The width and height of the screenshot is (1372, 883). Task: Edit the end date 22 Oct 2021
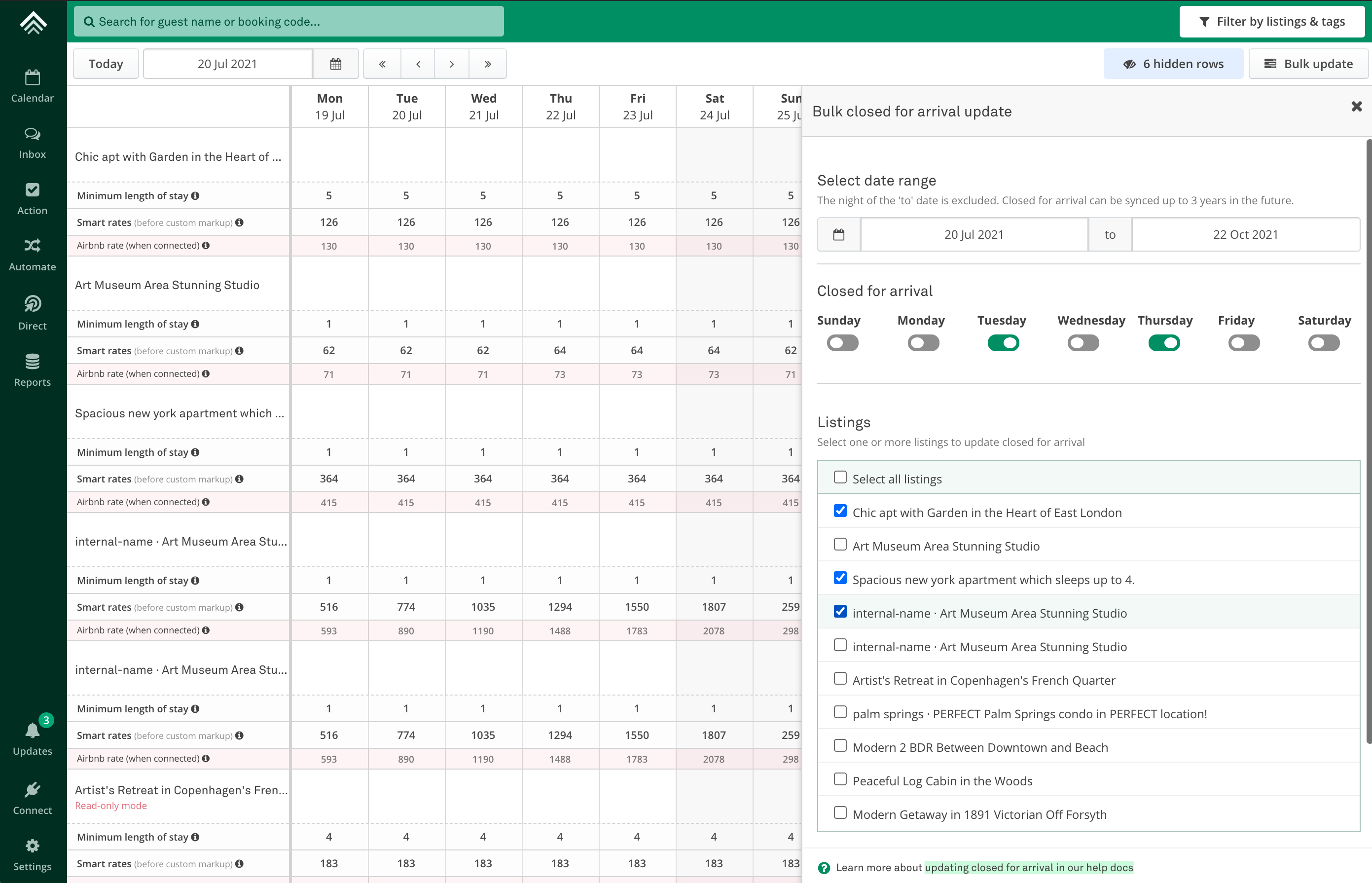1245,234
